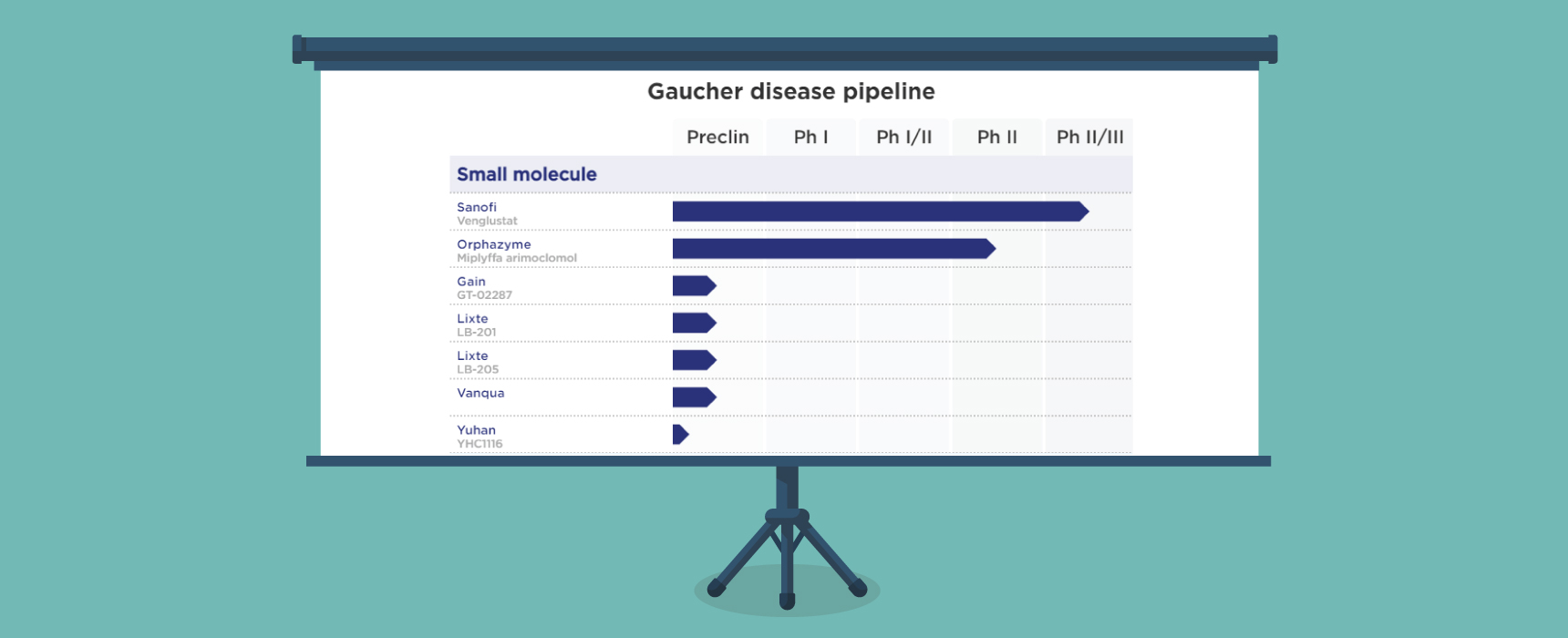Click the Sanofi company name
The width and height of the screenshot is (1568, 638).
477,207
